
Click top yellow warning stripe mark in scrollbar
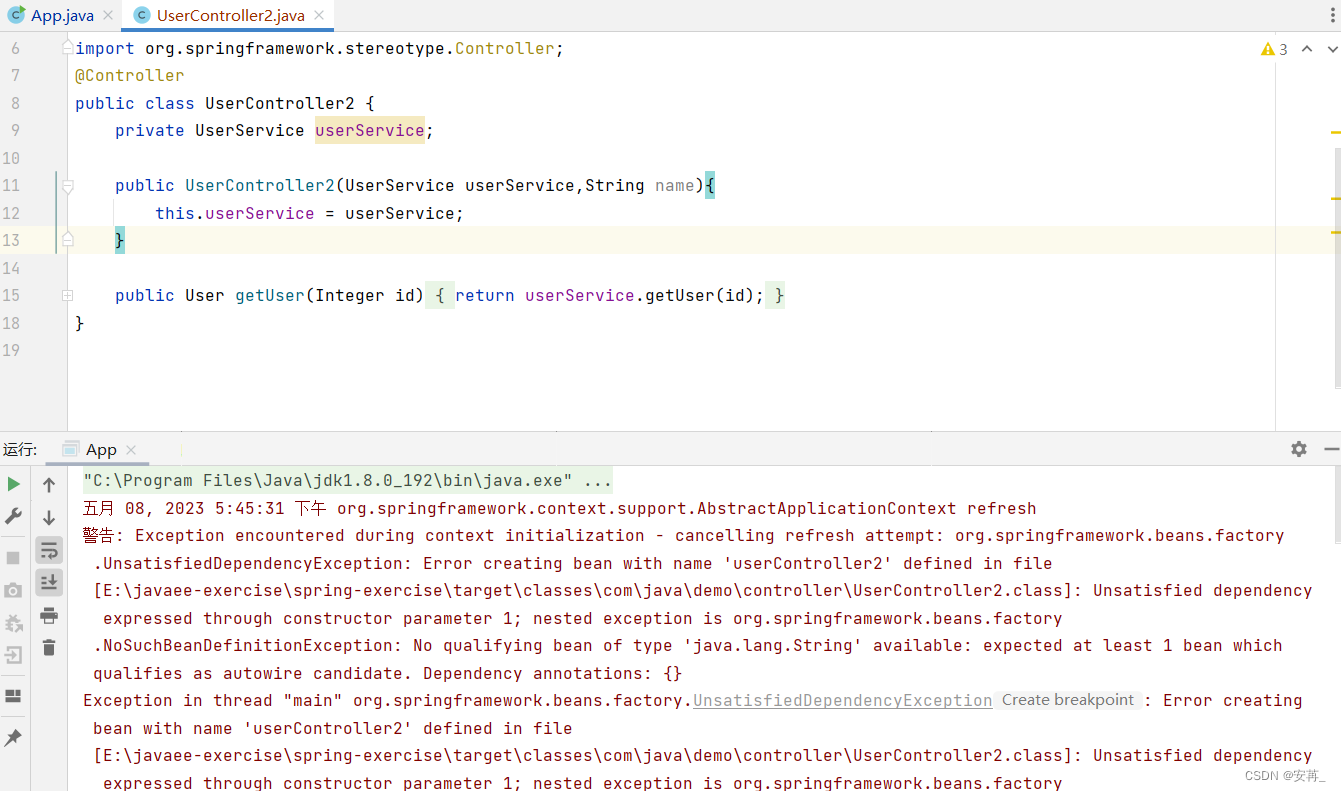click(1336, 132)
